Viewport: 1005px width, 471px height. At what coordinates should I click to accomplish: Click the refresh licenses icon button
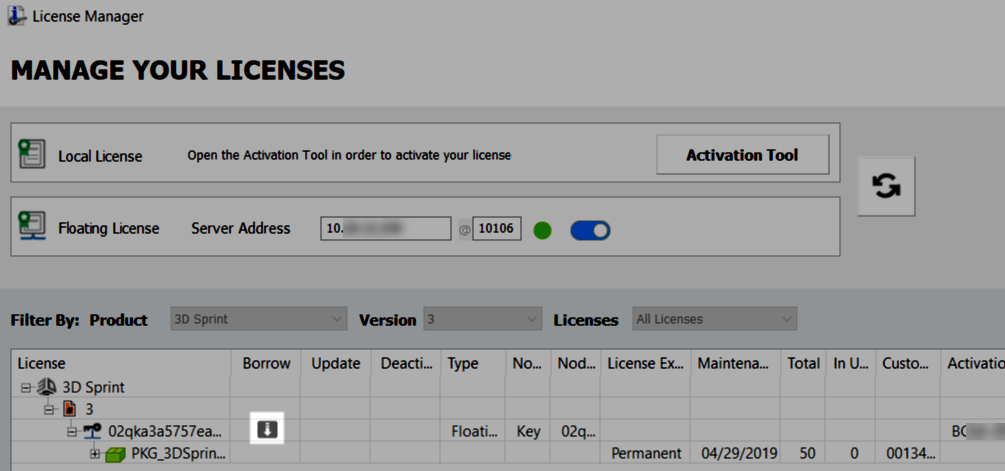click(886, 186)
